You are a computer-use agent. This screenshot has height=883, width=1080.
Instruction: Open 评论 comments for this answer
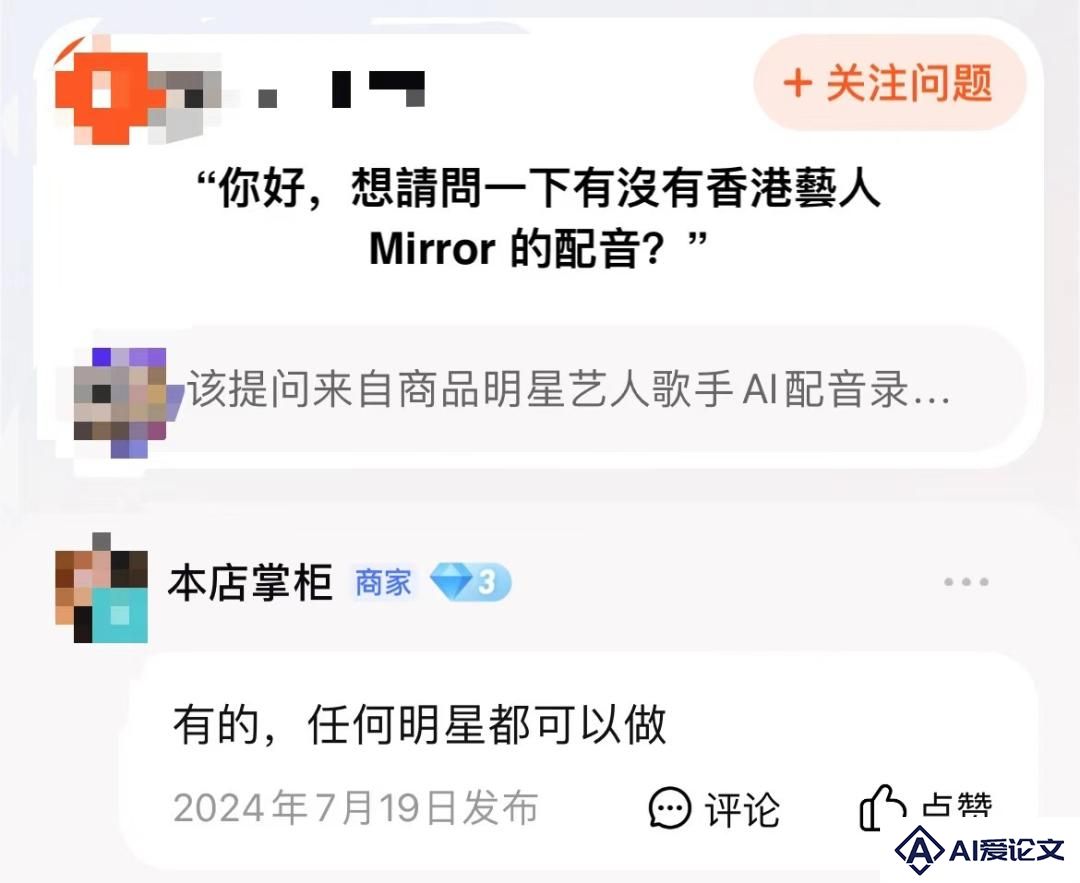742,809
